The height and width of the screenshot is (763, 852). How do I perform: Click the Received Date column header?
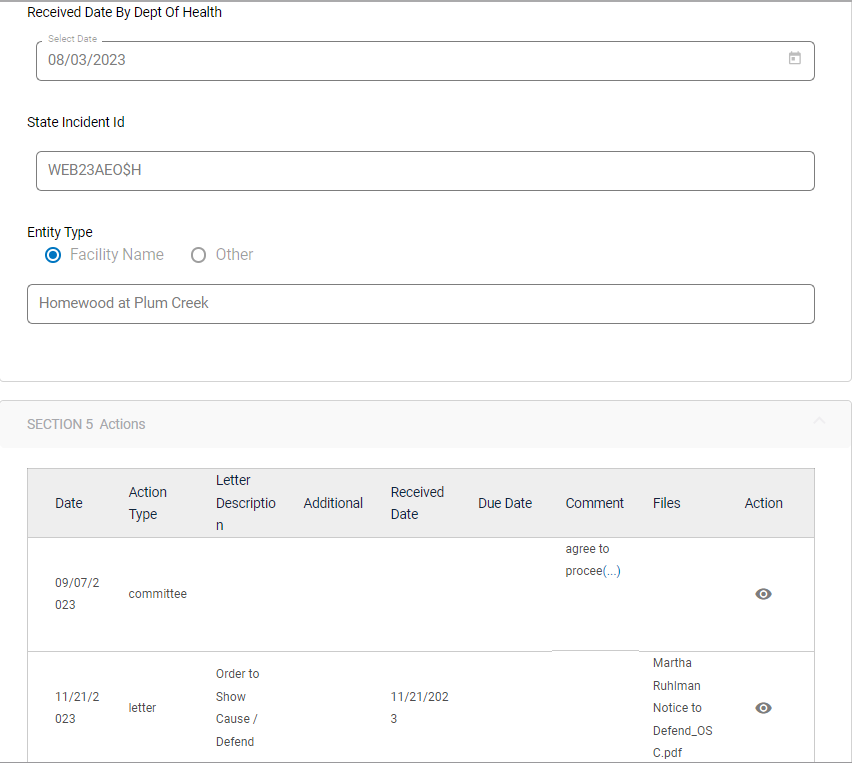pos(417,503)
